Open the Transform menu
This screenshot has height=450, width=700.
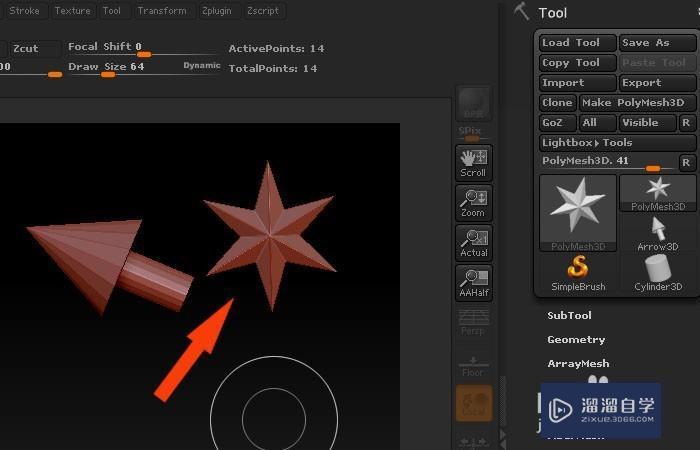pyautogui.click(x=162, y=11)
